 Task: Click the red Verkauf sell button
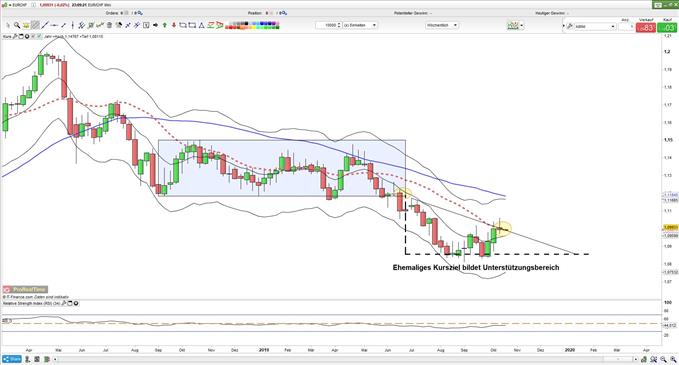646,28
